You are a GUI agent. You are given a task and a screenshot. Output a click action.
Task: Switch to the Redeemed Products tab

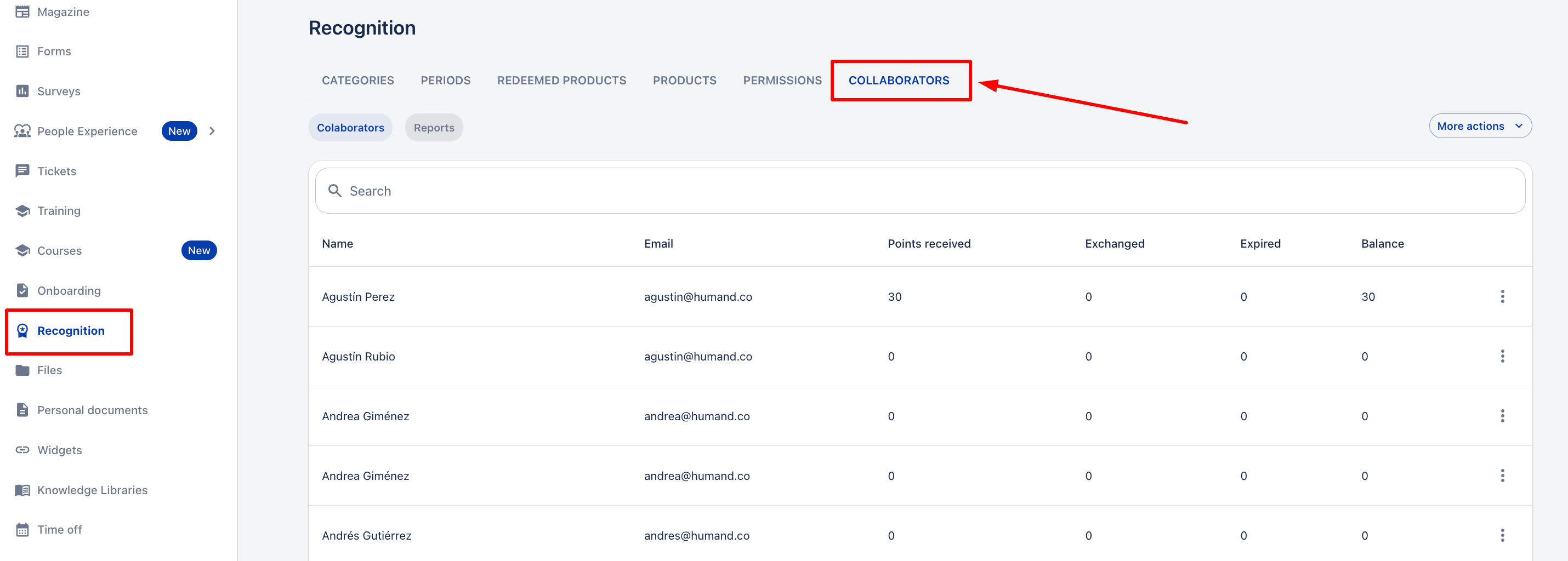point(561,81)
